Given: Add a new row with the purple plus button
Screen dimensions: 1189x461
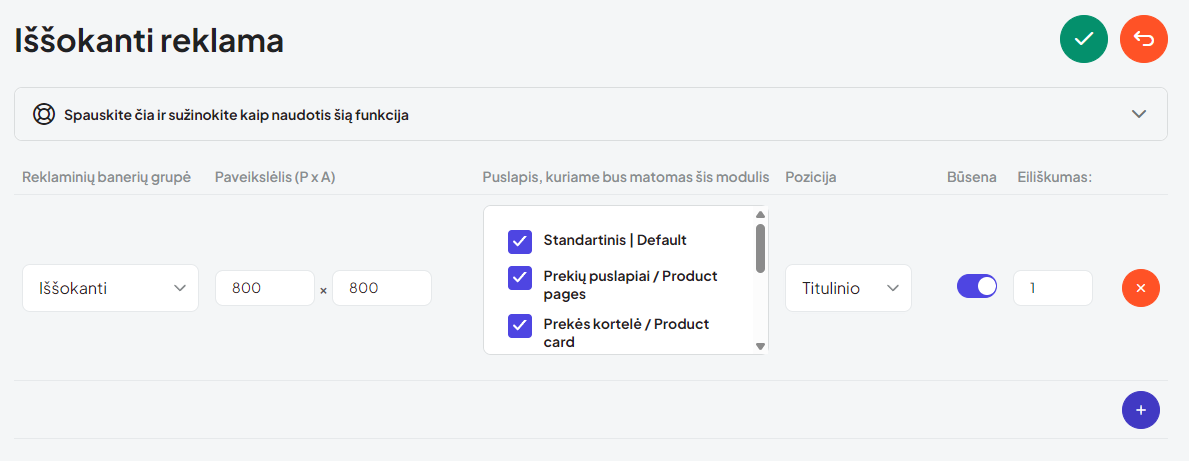Looking at the screenshot, I should pos(1140,410).
